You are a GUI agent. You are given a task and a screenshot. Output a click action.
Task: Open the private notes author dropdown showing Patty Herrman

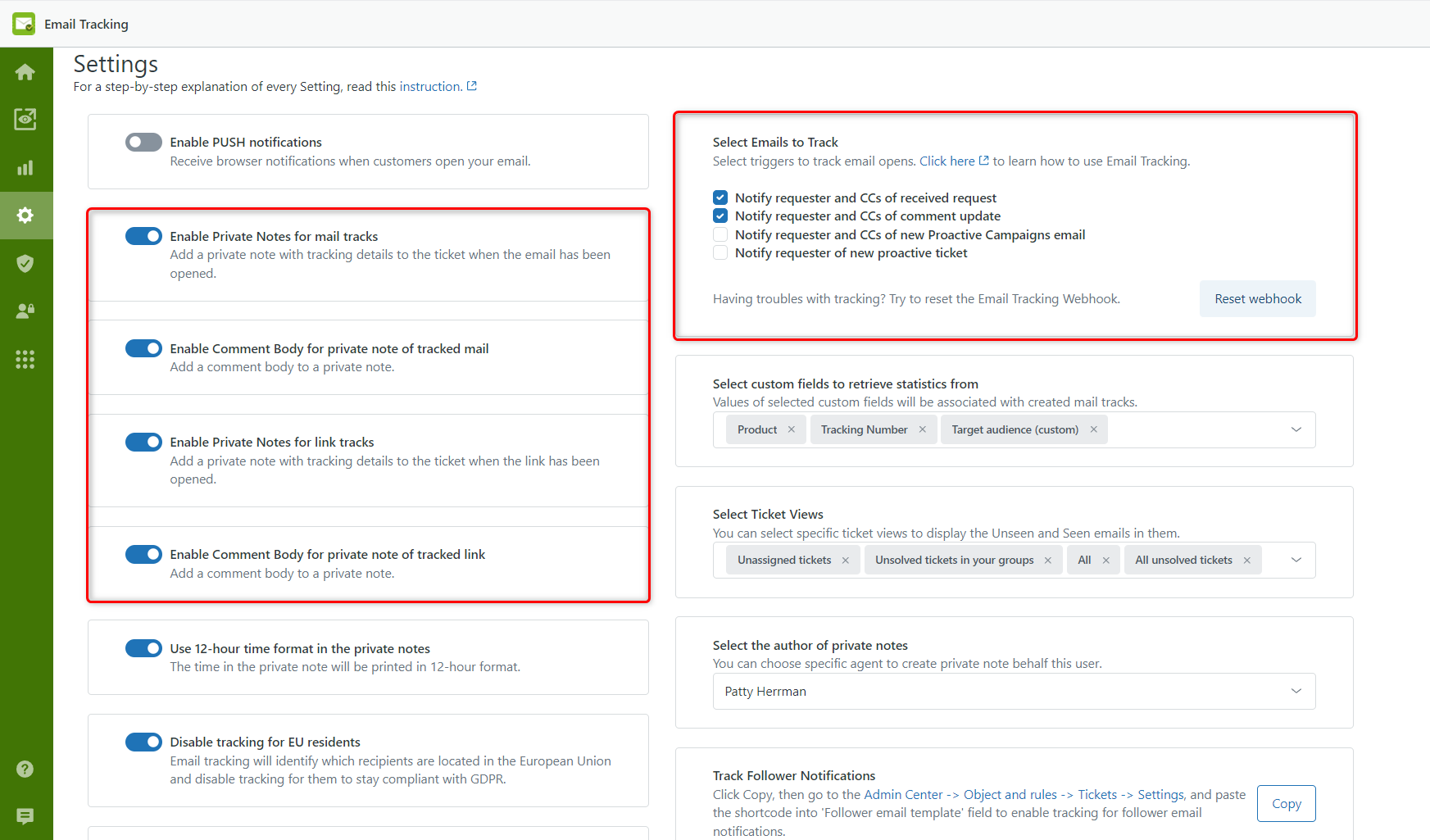[x=1296, y=691]
